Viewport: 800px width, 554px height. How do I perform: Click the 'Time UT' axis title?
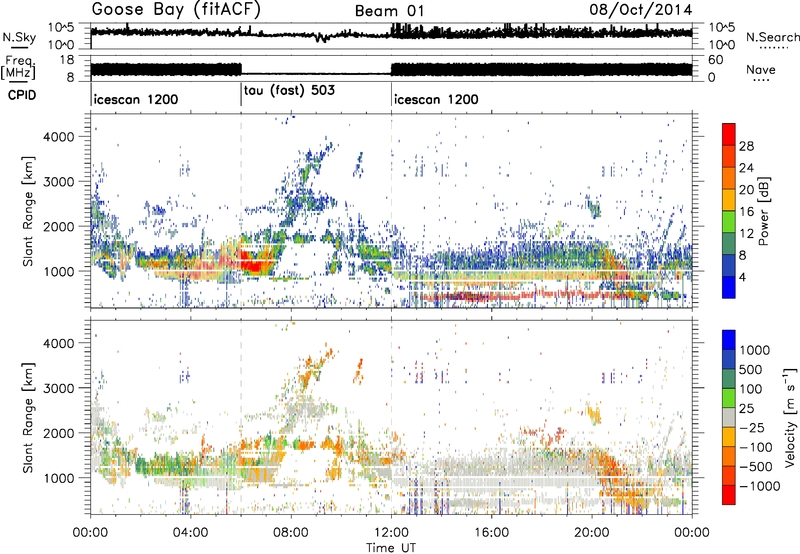391,548
